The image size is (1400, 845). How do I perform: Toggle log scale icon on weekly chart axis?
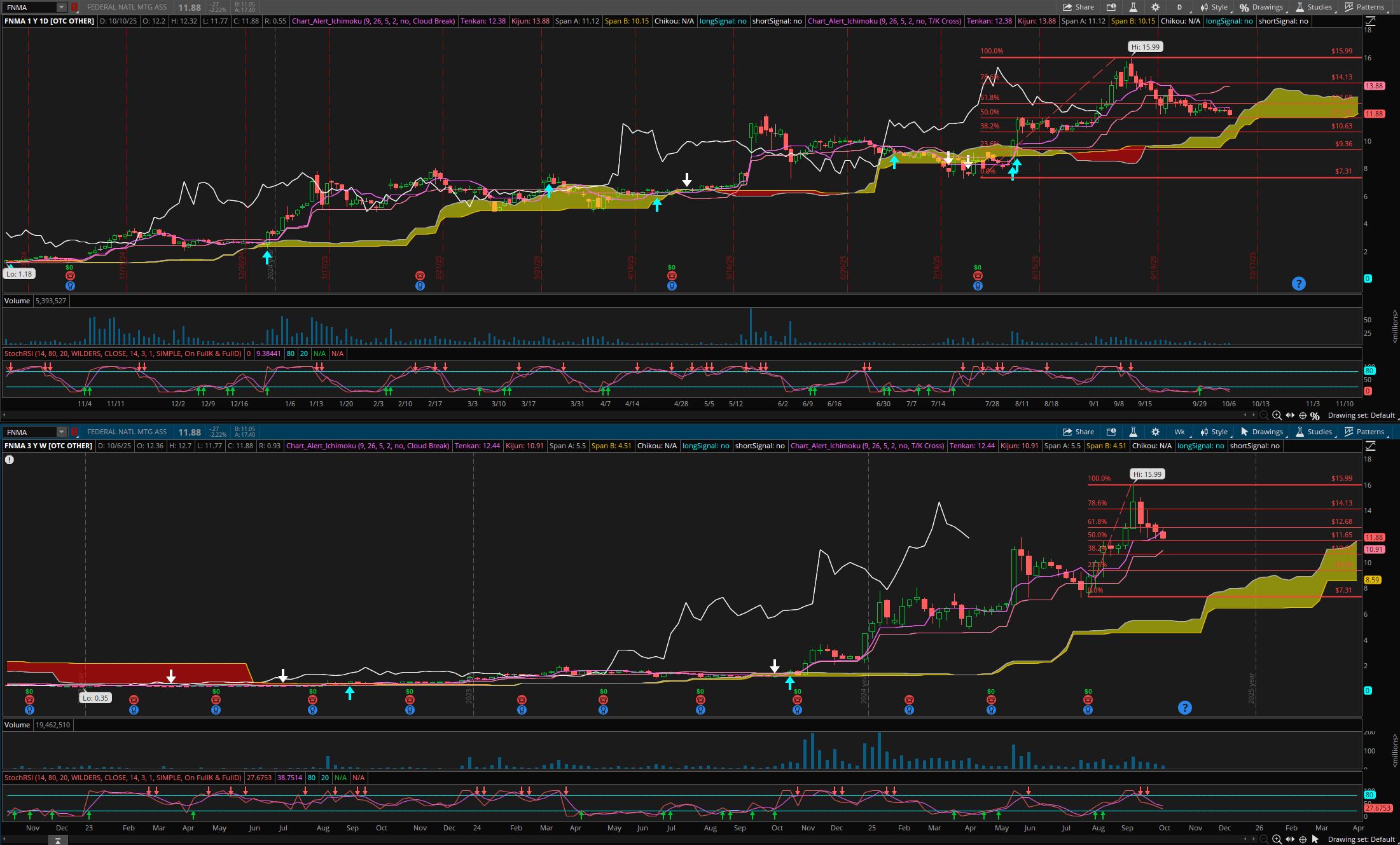point(1370,446)
